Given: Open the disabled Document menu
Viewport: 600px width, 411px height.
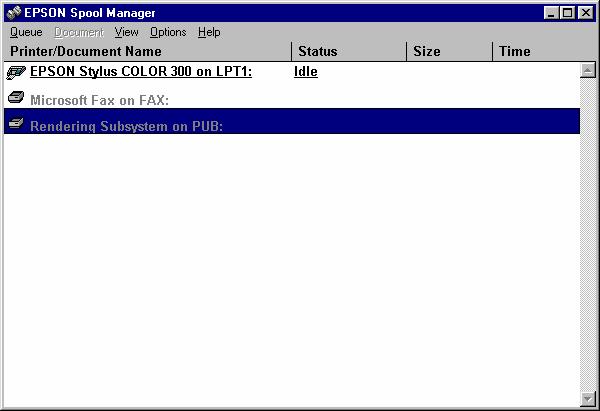Looking at the screenshot, I should [x=79, y=32].
